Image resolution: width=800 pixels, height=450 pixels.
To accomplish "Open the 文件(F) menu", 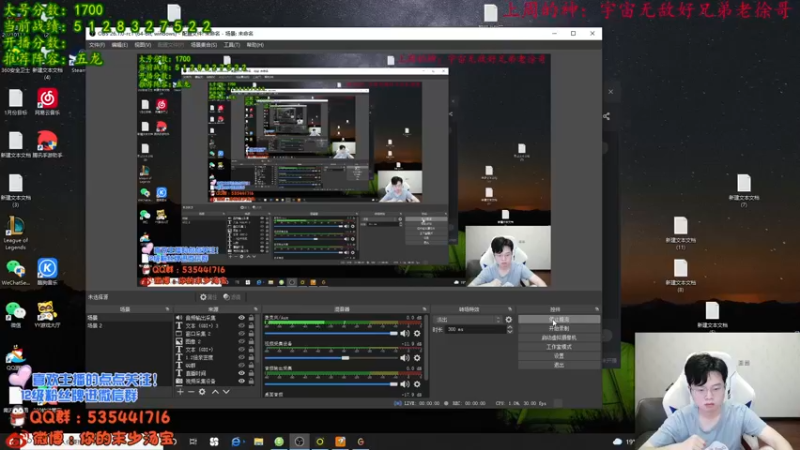I will (x=97, y=45).
